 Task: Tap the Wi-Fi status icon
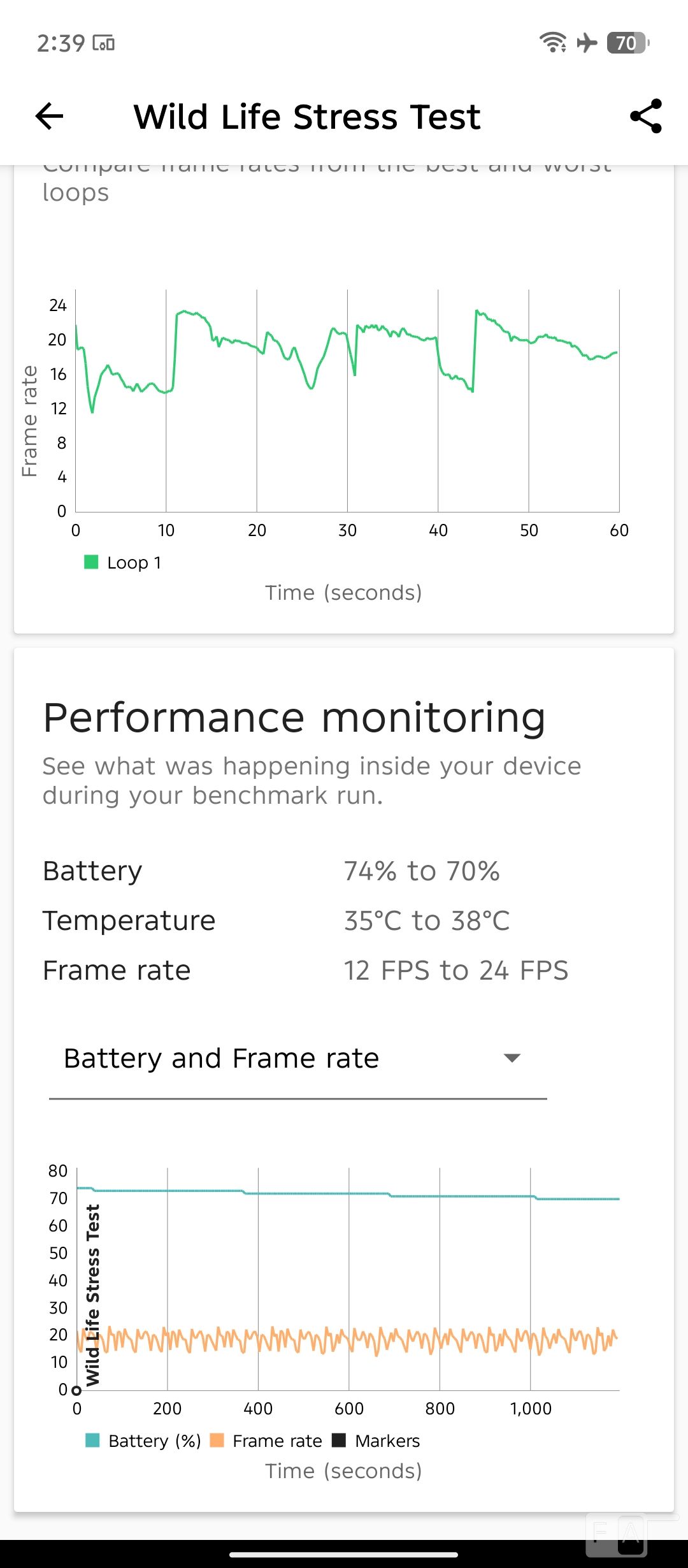pyautogui.click(x=552, y=43)
